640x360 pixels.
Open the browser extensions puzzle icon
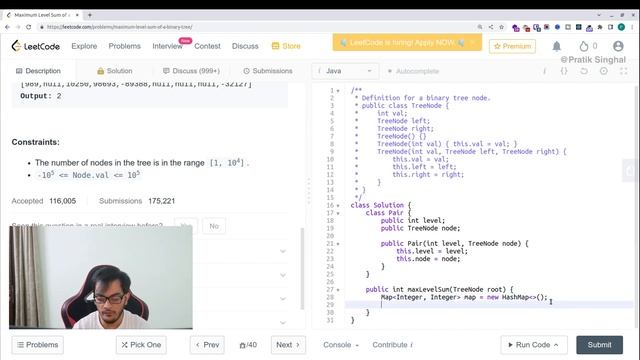600,27
